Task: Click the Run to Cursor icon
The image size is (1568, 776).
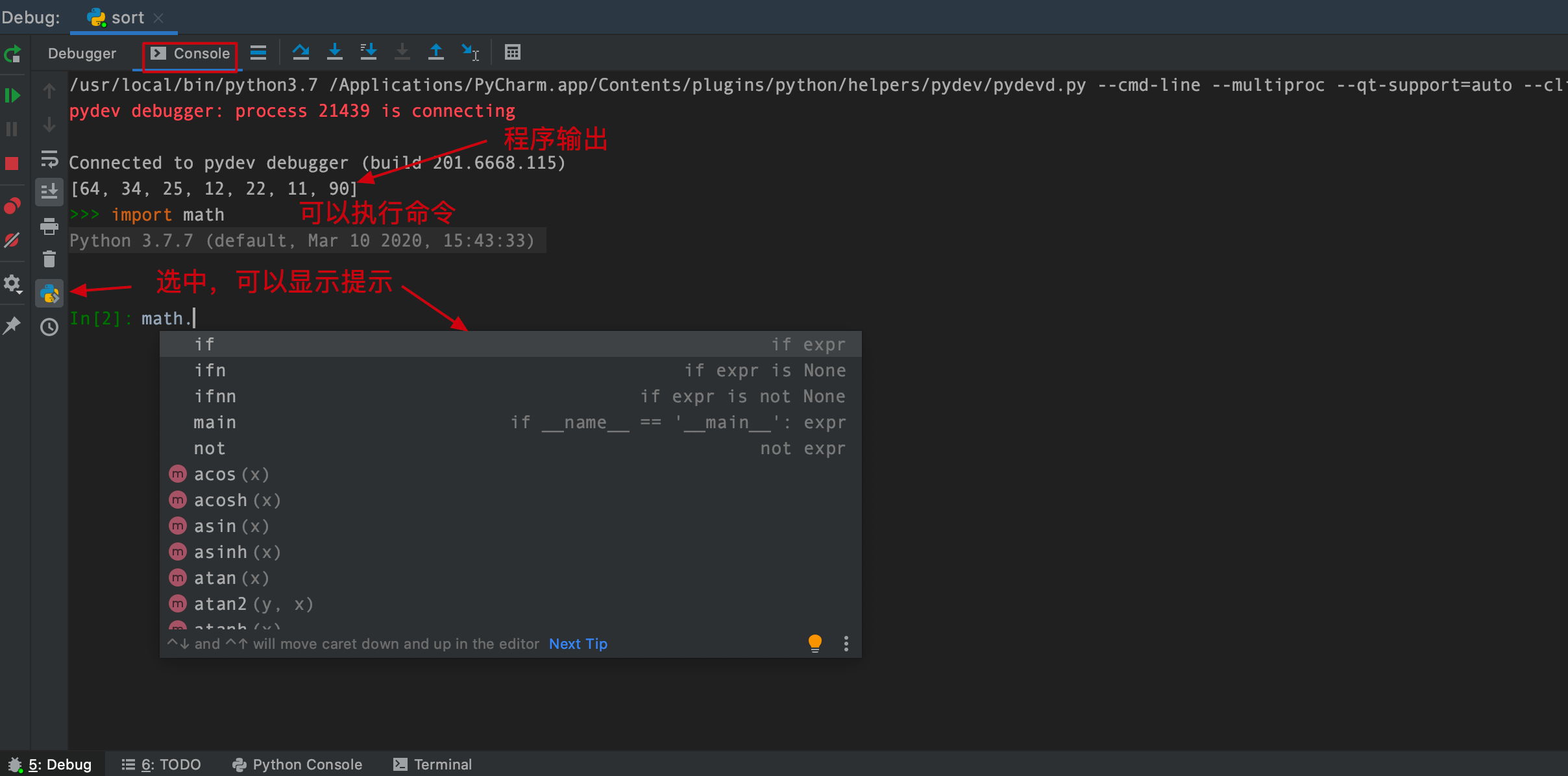Action: 470,53
